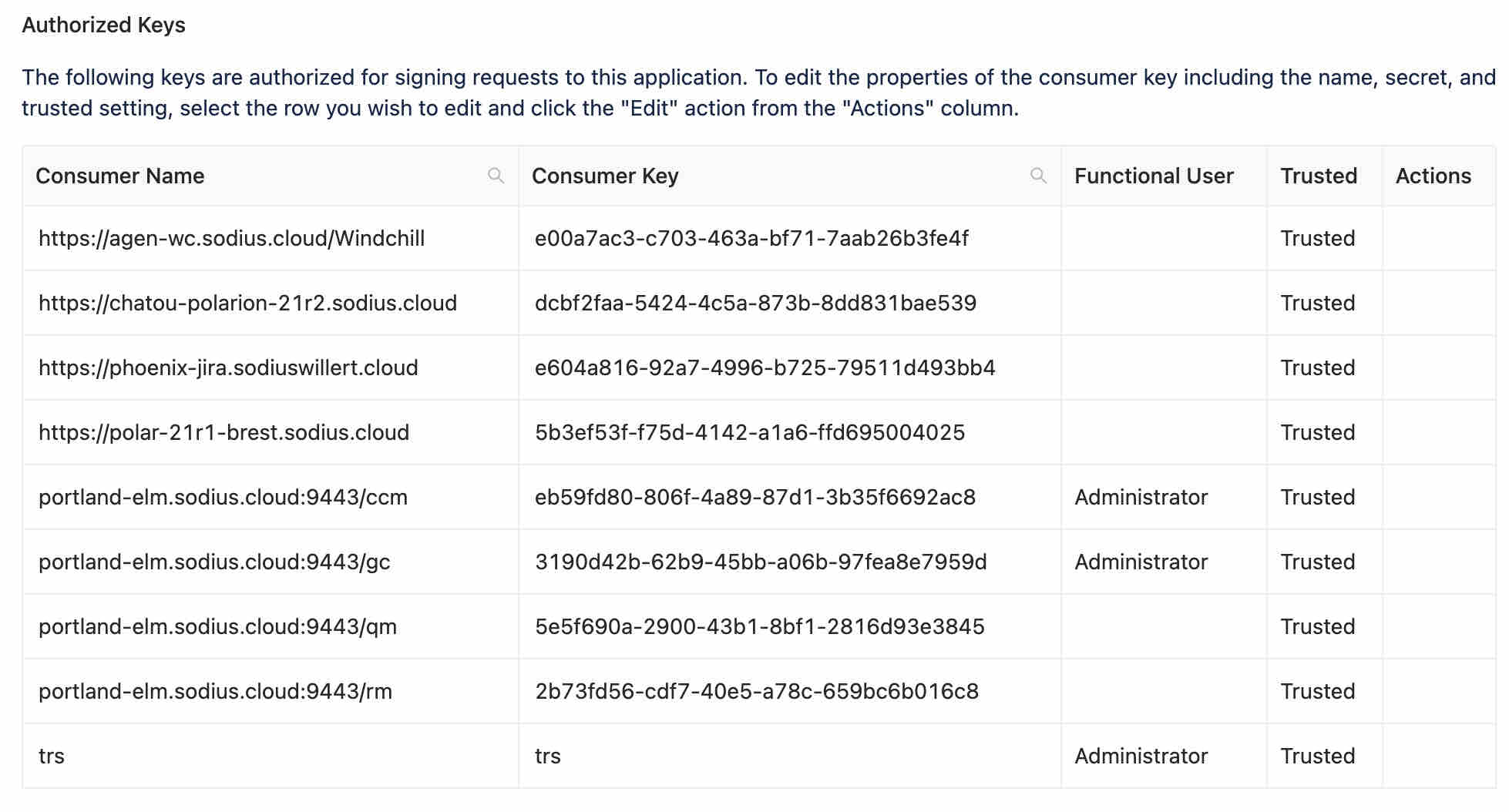Click the Consumer Key search icon

(1039, 176)
